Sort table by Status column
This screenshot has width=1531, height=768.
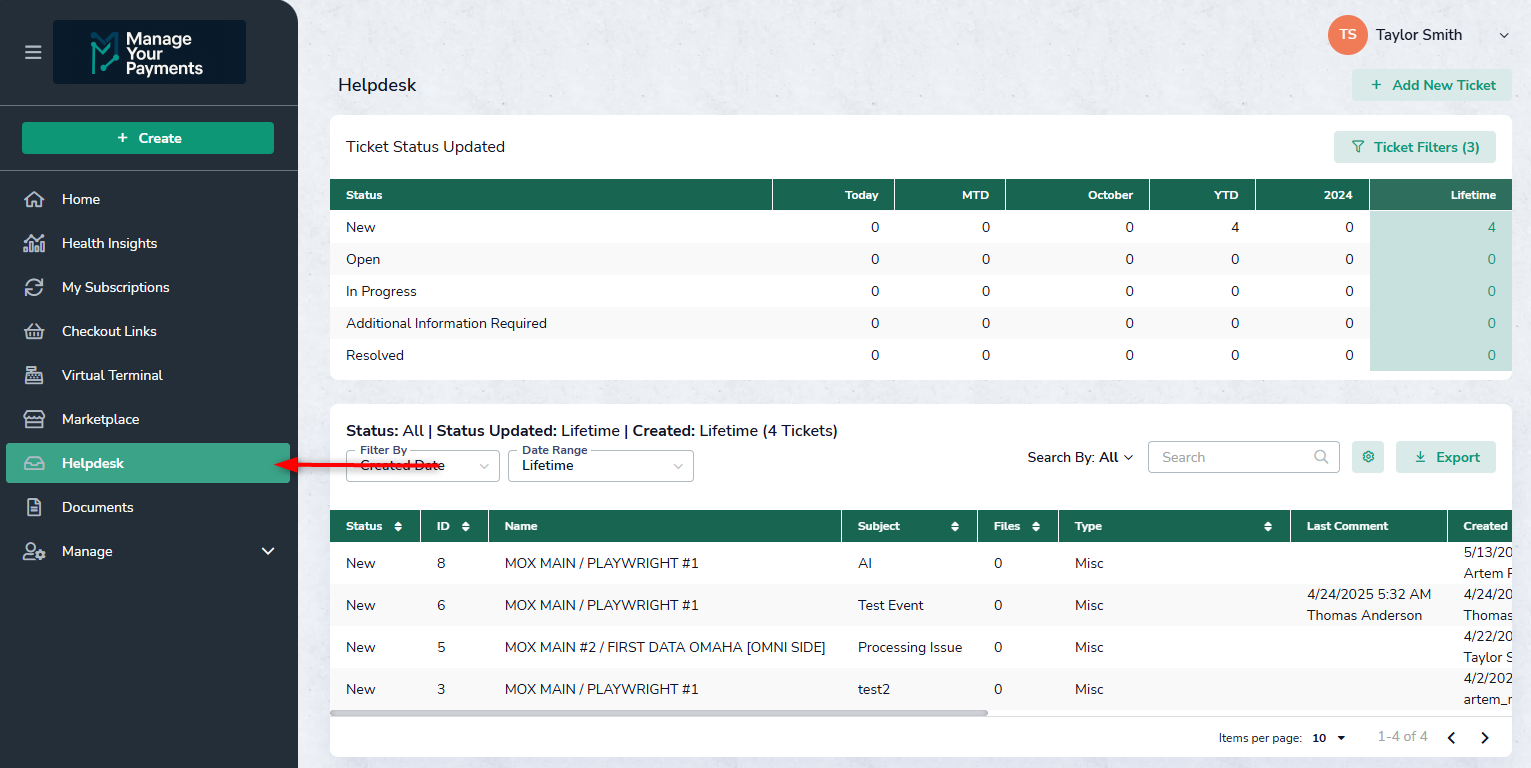(398, 526)
